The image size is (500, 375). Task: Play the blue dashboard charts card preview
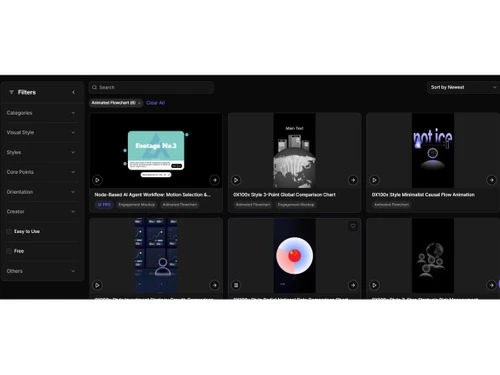coord(97,285)
